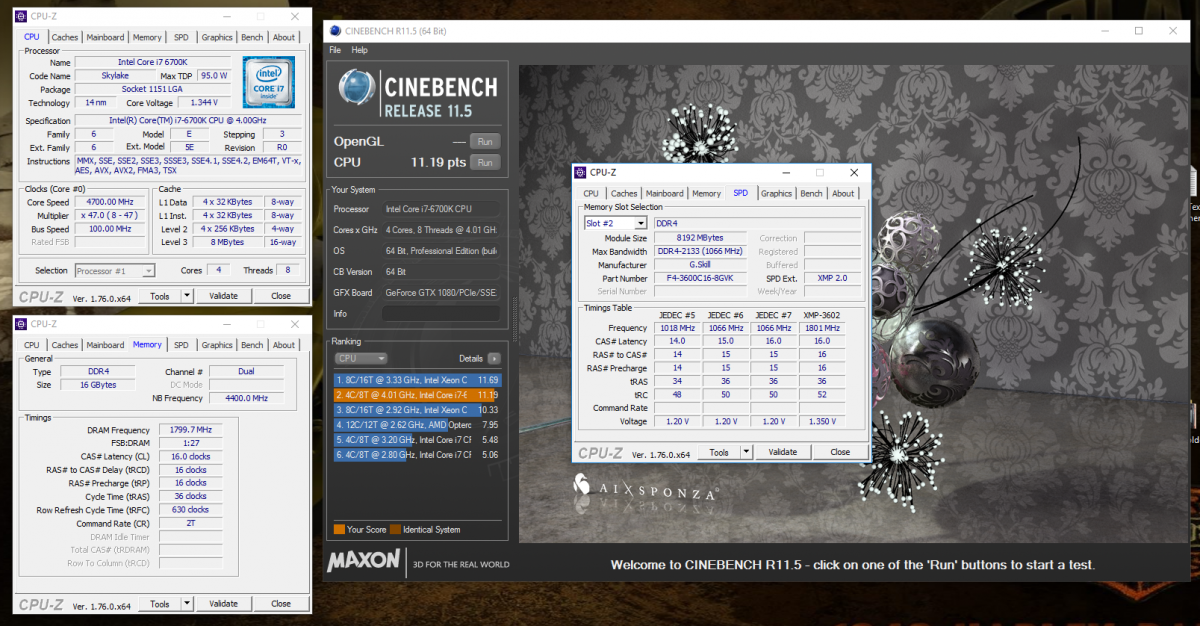Switch to Memory tab in SPD window

pos(706,193)
